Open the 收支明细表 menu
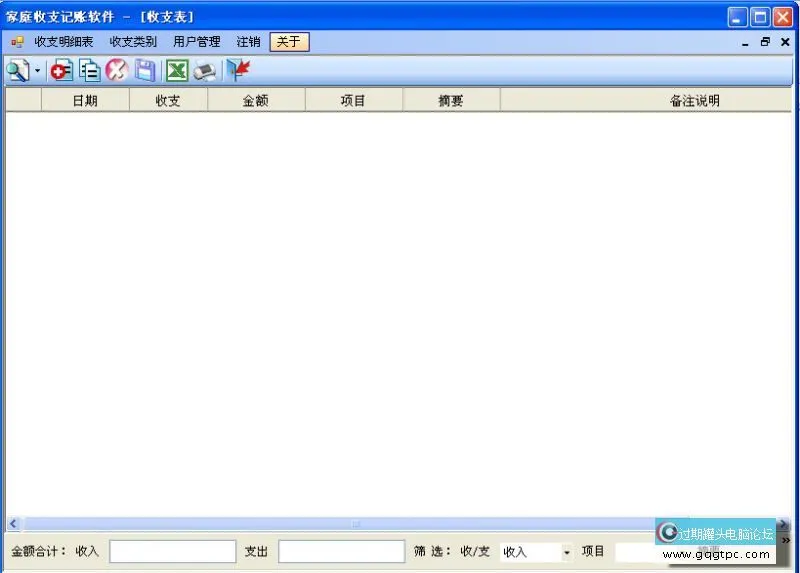 coord(64,42)
